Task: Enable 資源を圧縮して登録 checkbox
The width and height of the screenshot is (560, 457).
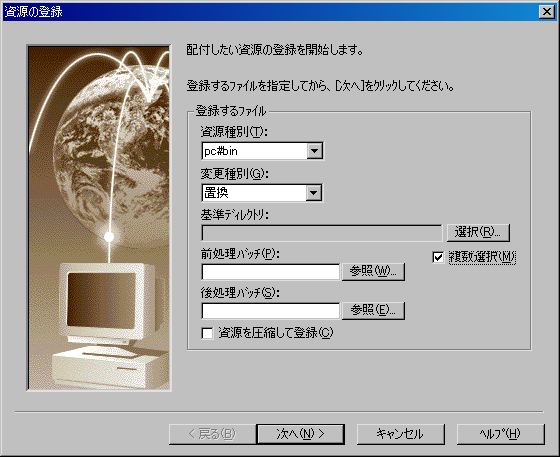Action: [x=207, y=333]
